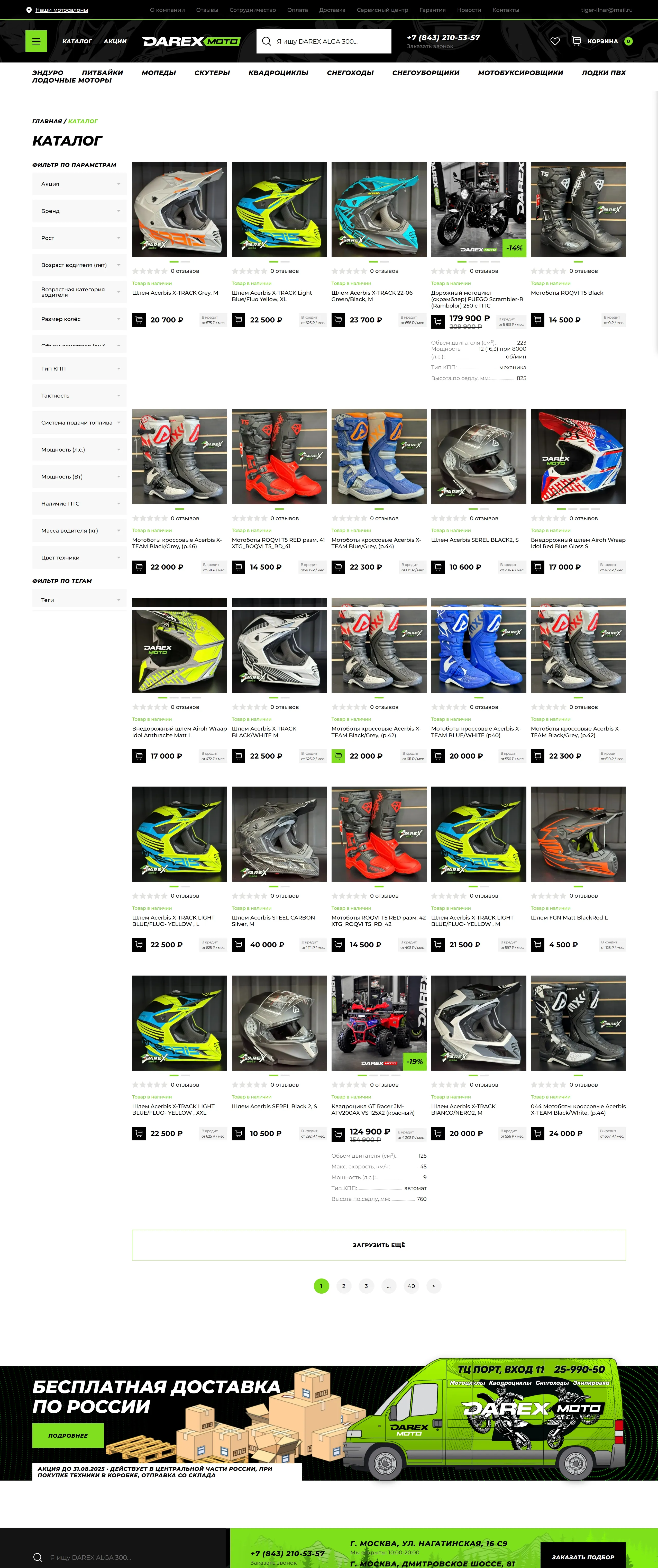This screenshot has width=658, height=1568.
Task: Open the Теги tag filter dropdown
Action: [79, 600]
